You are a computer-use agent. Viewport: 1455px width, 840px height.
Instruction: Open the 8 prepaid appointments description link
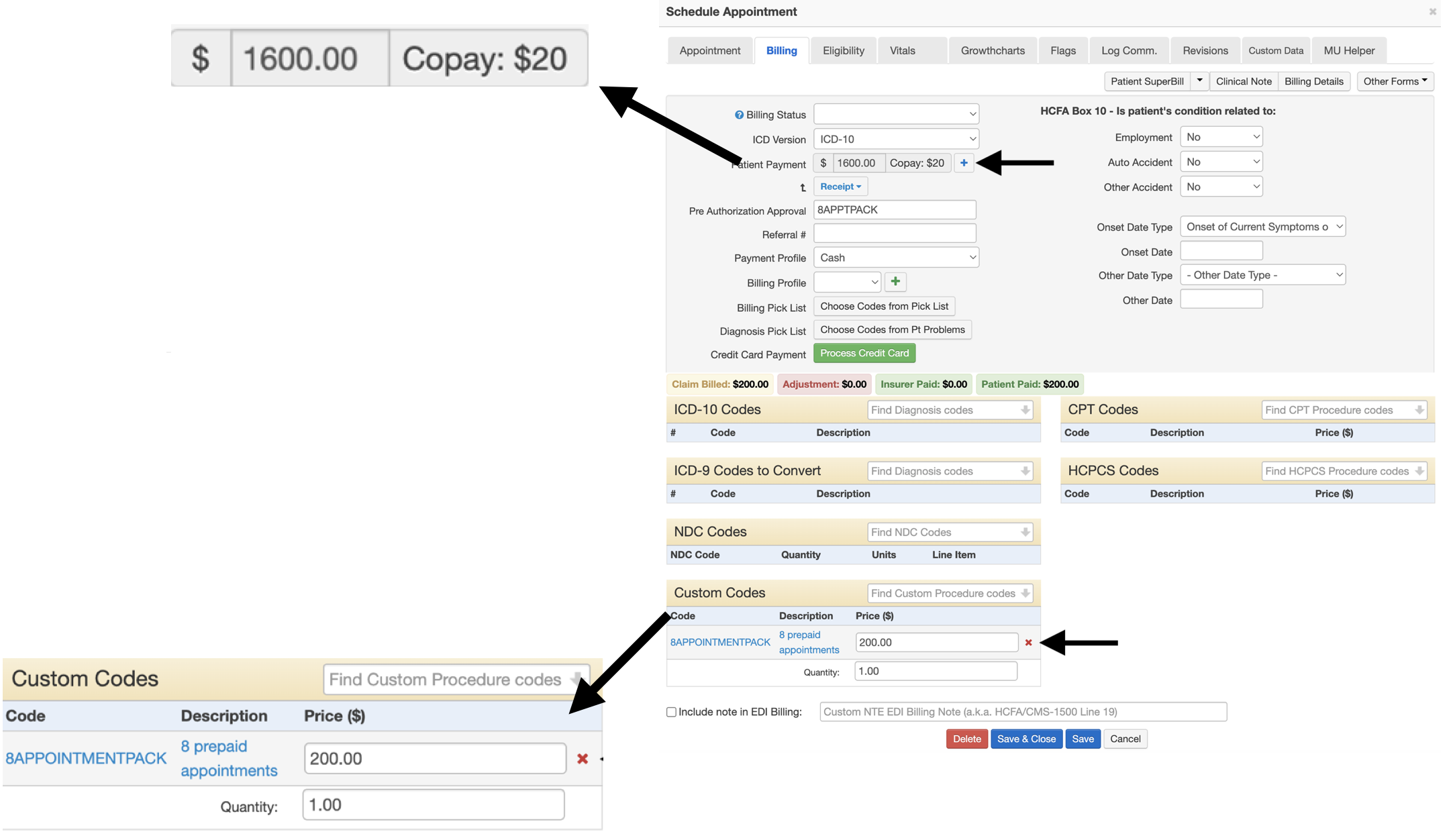tap(809, 642)
